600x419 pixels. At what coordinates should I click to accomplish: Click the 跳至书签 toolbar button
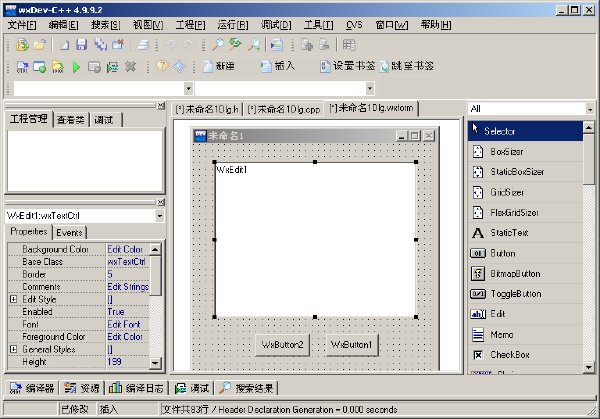pos(407,66)
